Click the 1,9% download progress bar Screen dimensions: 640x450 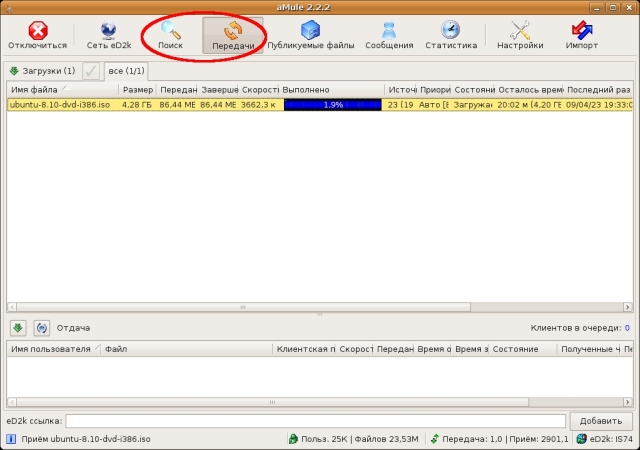(333, 104)
